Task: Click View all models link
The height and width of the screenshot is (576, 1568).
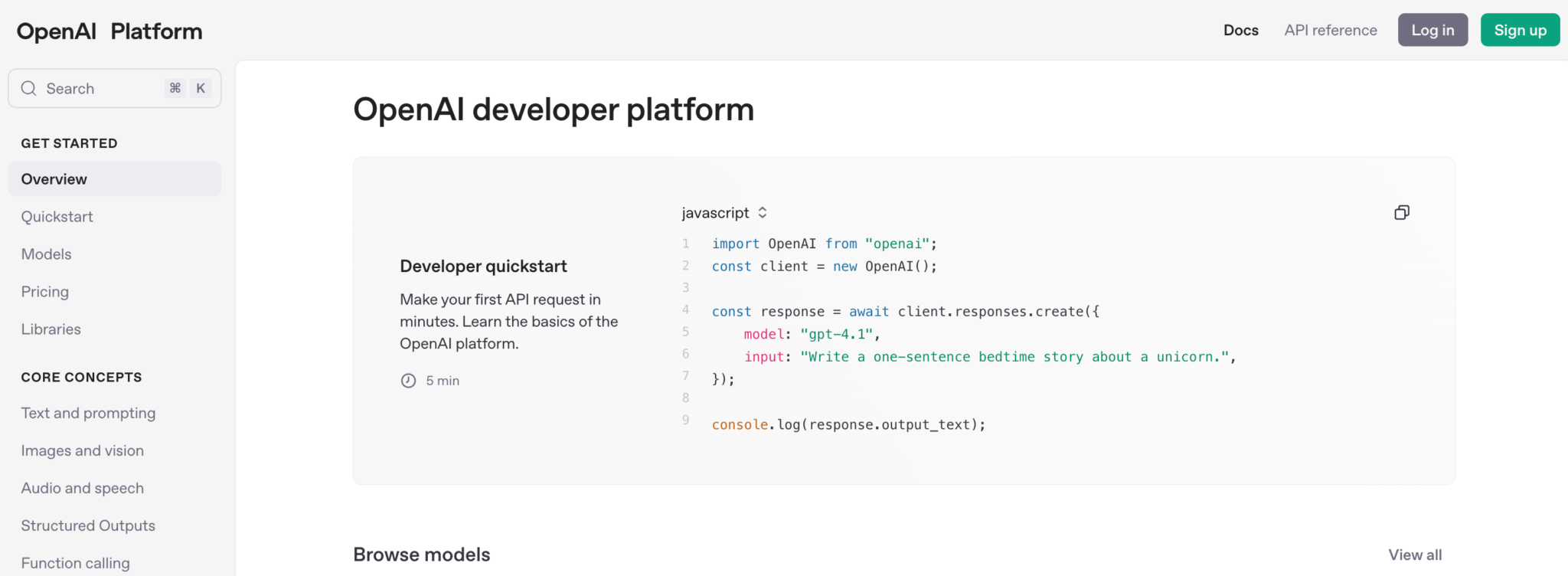Action: point(1414,555)
